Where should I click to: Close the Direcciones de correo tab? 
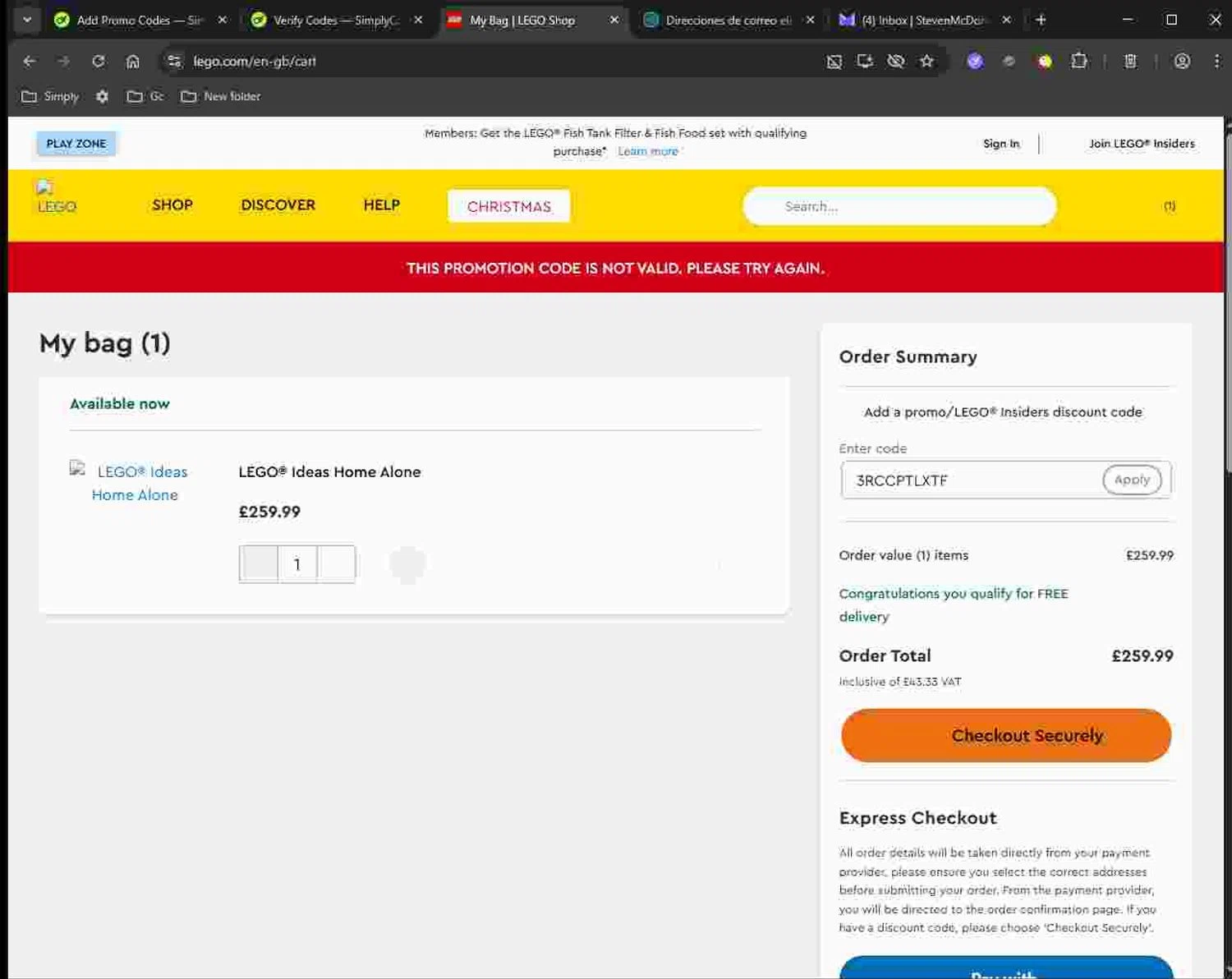click(810, 20)
